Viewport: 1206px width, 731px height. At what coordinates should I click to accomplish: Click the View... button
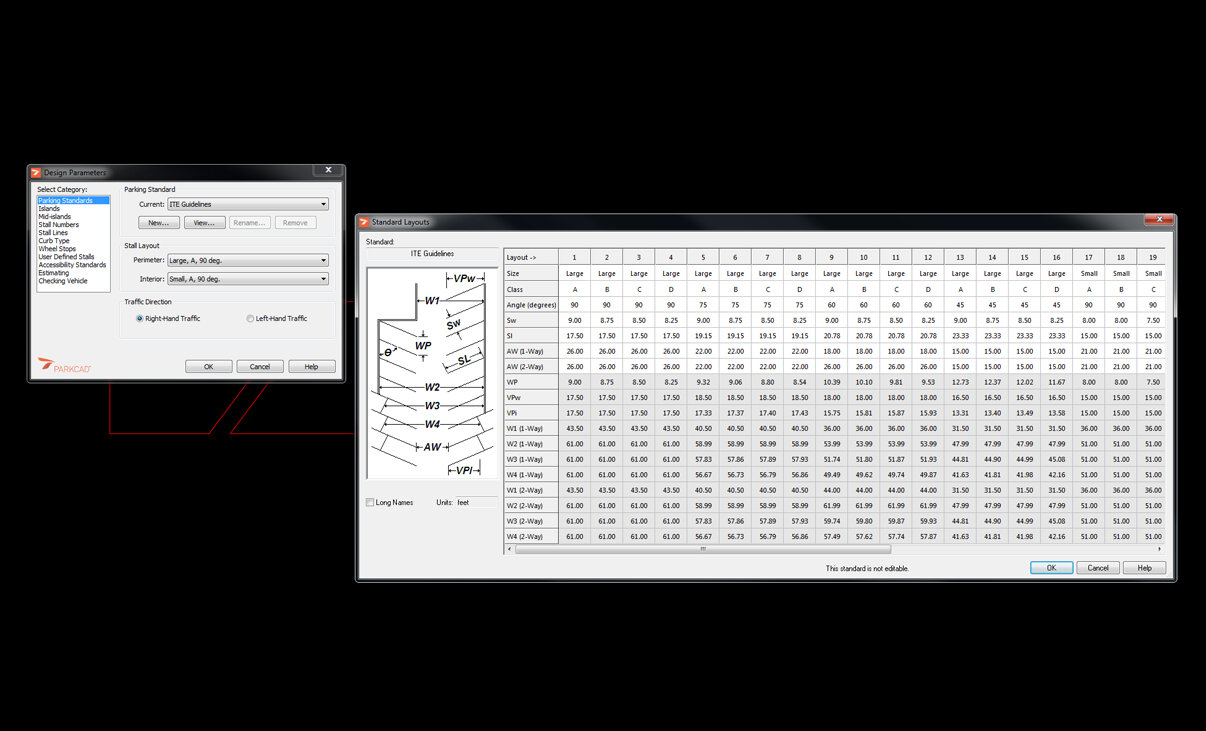pyautogui.click(x=204, y=223)
